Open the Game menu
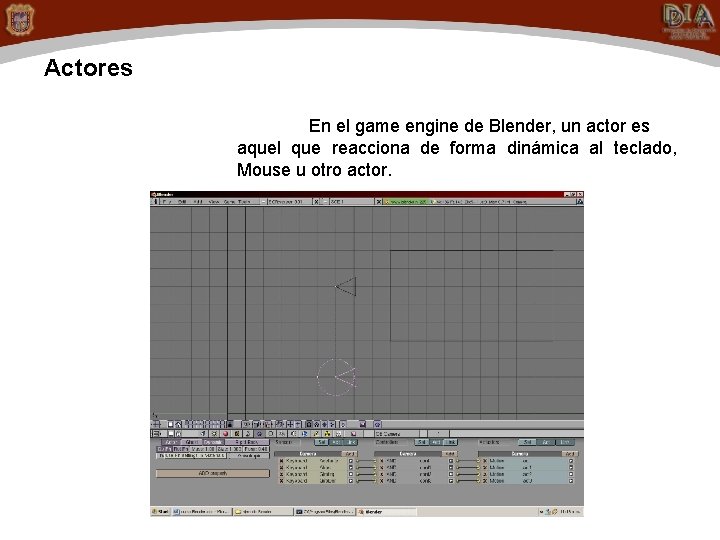Image resolution: width=720 pixels, height=540 pixels. (x=229, y=202)
